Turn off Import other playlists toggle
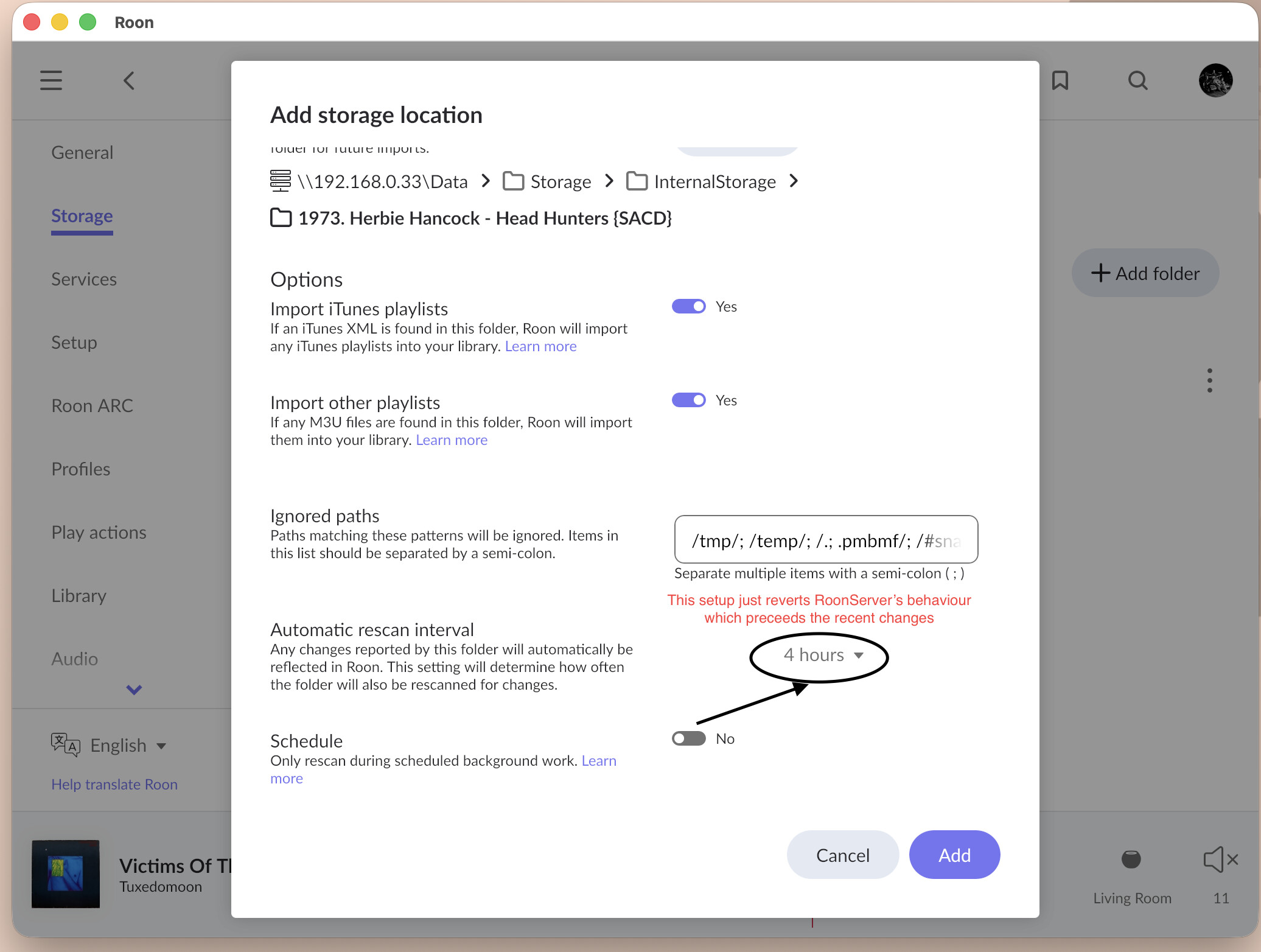This screenshot has width=1261, height=952. pyautogui.click(x=688, y=401)
